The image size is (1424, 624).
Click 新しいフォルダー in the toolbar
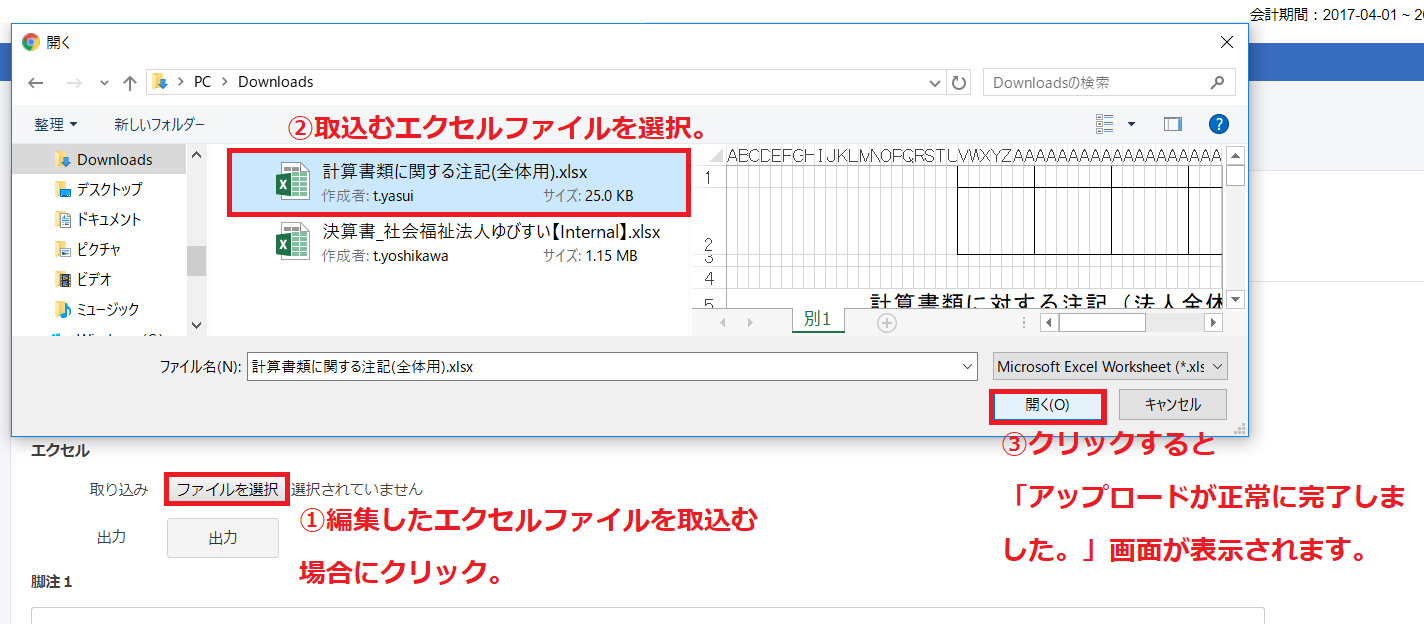pyautogui.click(x=159, y=124)
